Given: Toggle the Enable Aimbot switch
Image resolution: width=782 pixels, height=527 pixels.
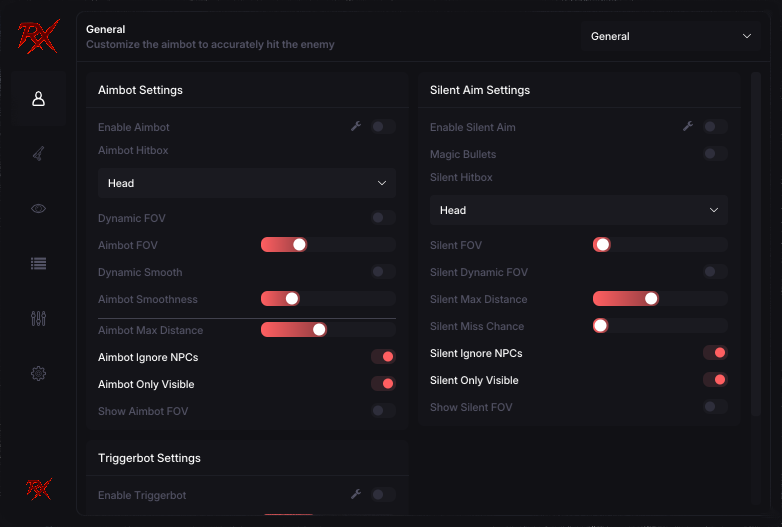Looking at the screenshot, I should 383,127.
